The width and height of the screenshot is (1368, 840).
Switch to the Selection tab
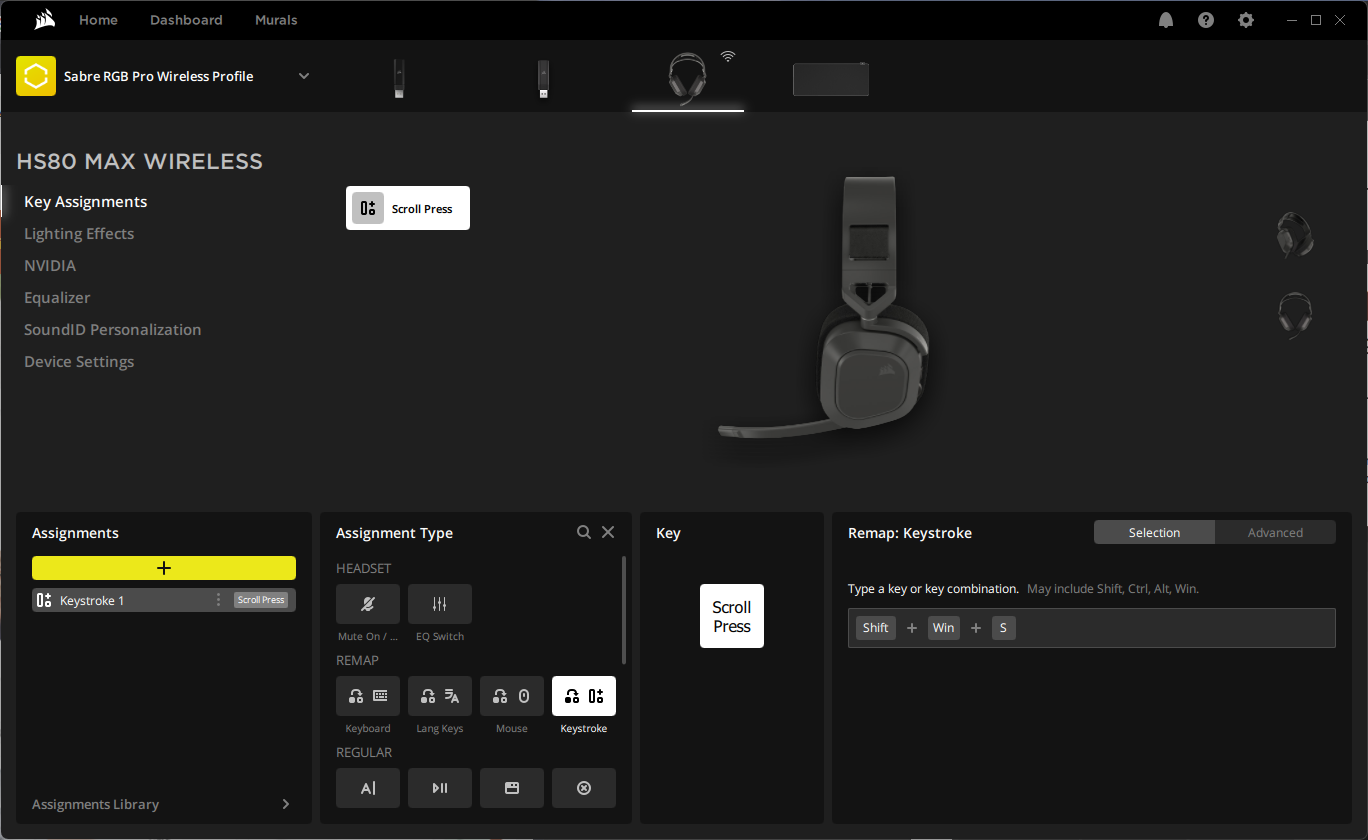[x=1154, y=533]
